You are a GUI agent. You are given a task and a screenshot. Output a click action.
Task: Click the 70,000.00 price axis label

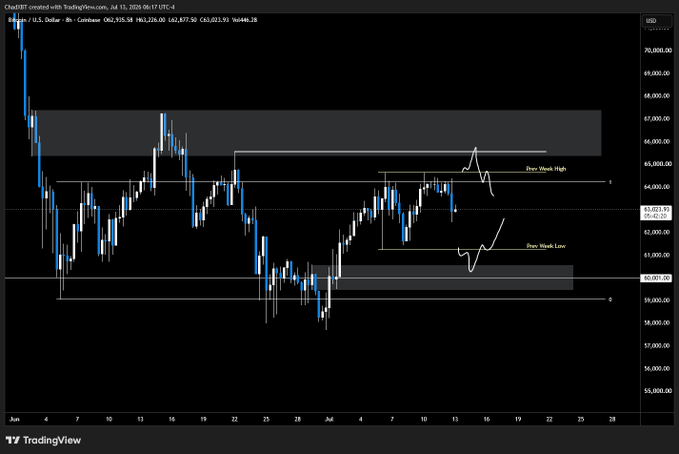click(x=657, y=50)
